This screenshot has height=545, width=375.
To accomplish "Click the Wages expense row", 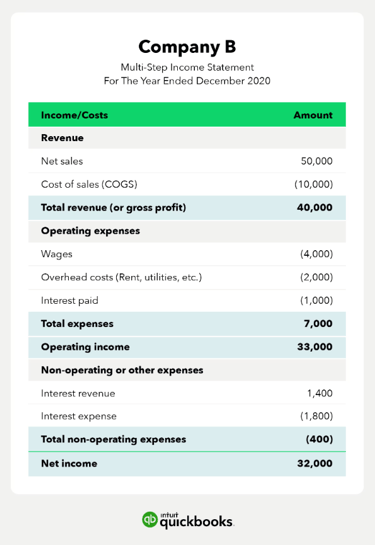I will 187,254.
